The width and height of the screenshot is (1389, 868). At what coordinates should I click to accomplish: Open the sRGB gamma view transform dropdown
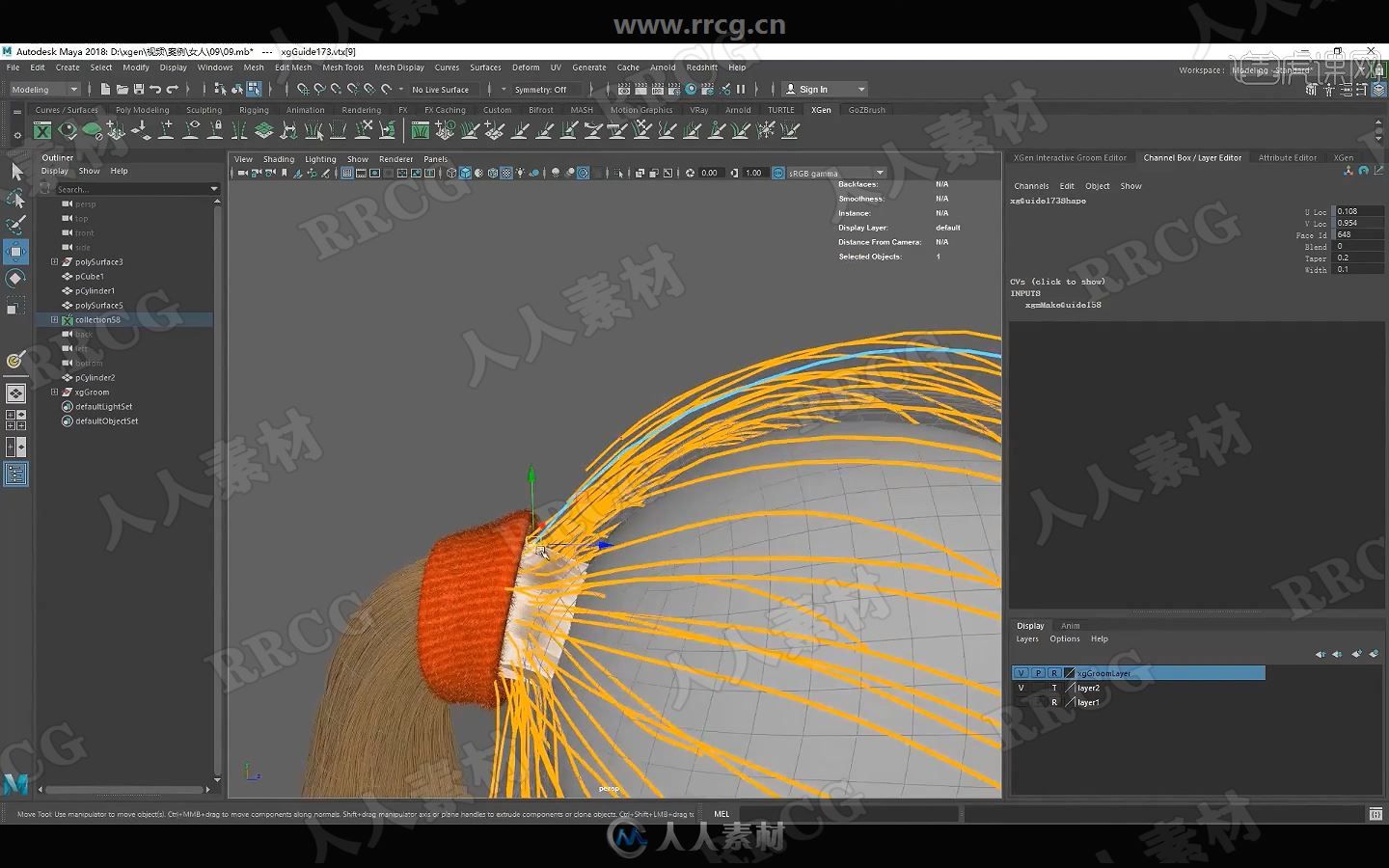[x=836, y=174]
